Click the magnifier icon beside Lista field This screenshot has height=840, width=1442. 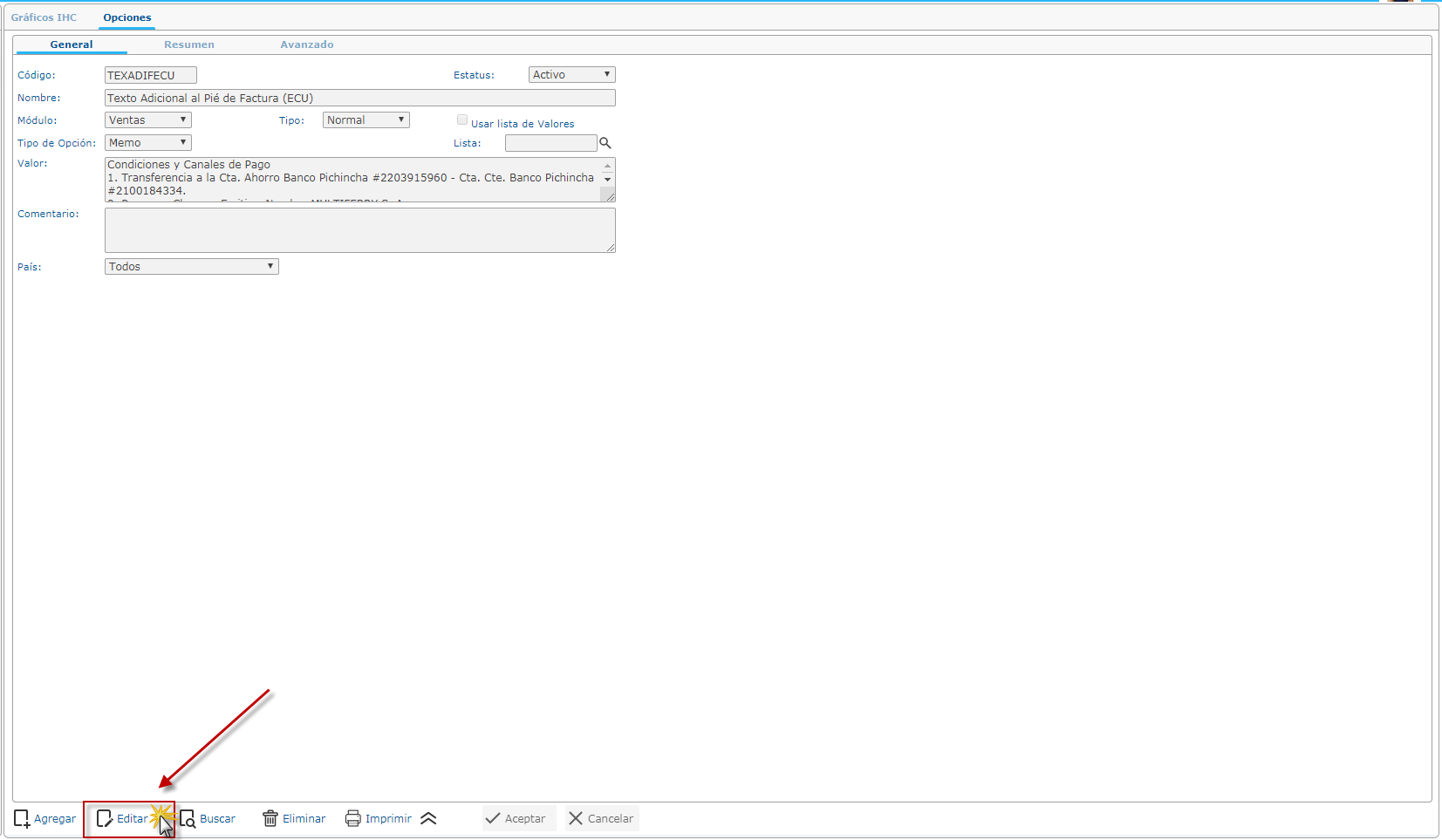[x=605, y=143]
